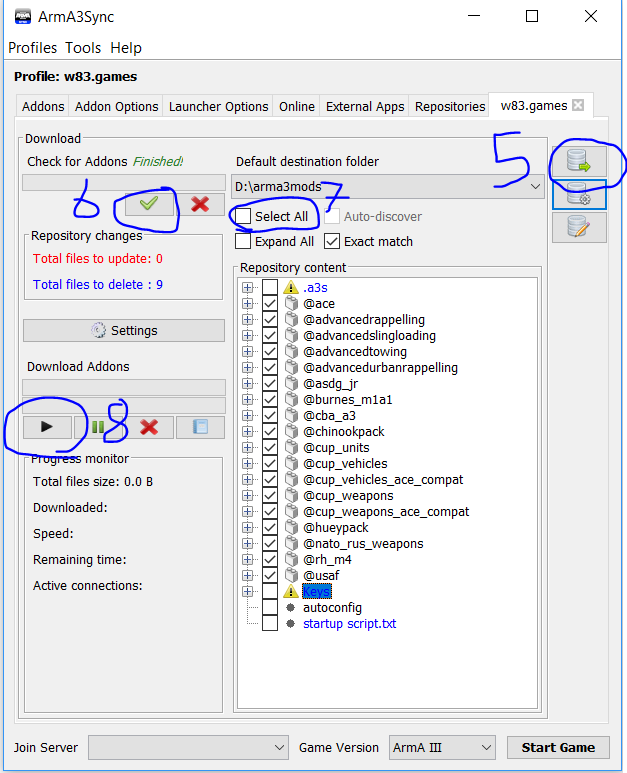Viewport: 627px width, 773px height.
Task: Select the @advancedurbanrappelling entry
Action: pyautogui.click(x=380, y=367)
